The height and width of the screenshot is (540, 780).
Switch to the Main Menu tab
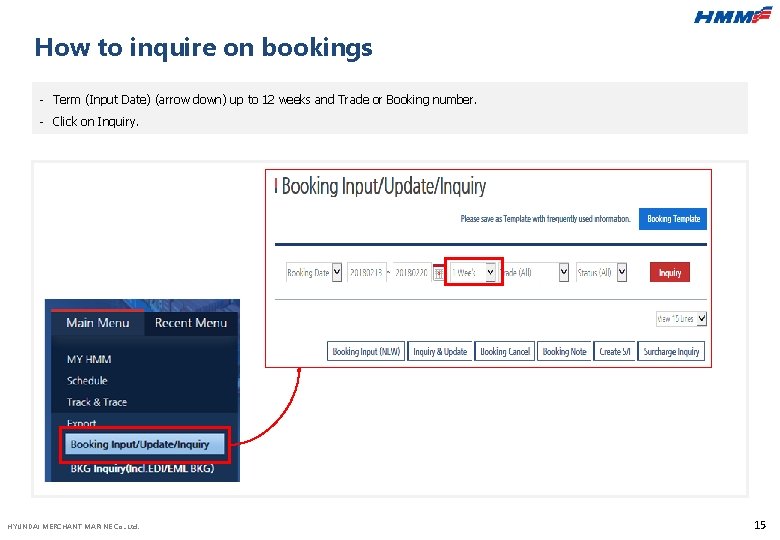tap(98, 323)
